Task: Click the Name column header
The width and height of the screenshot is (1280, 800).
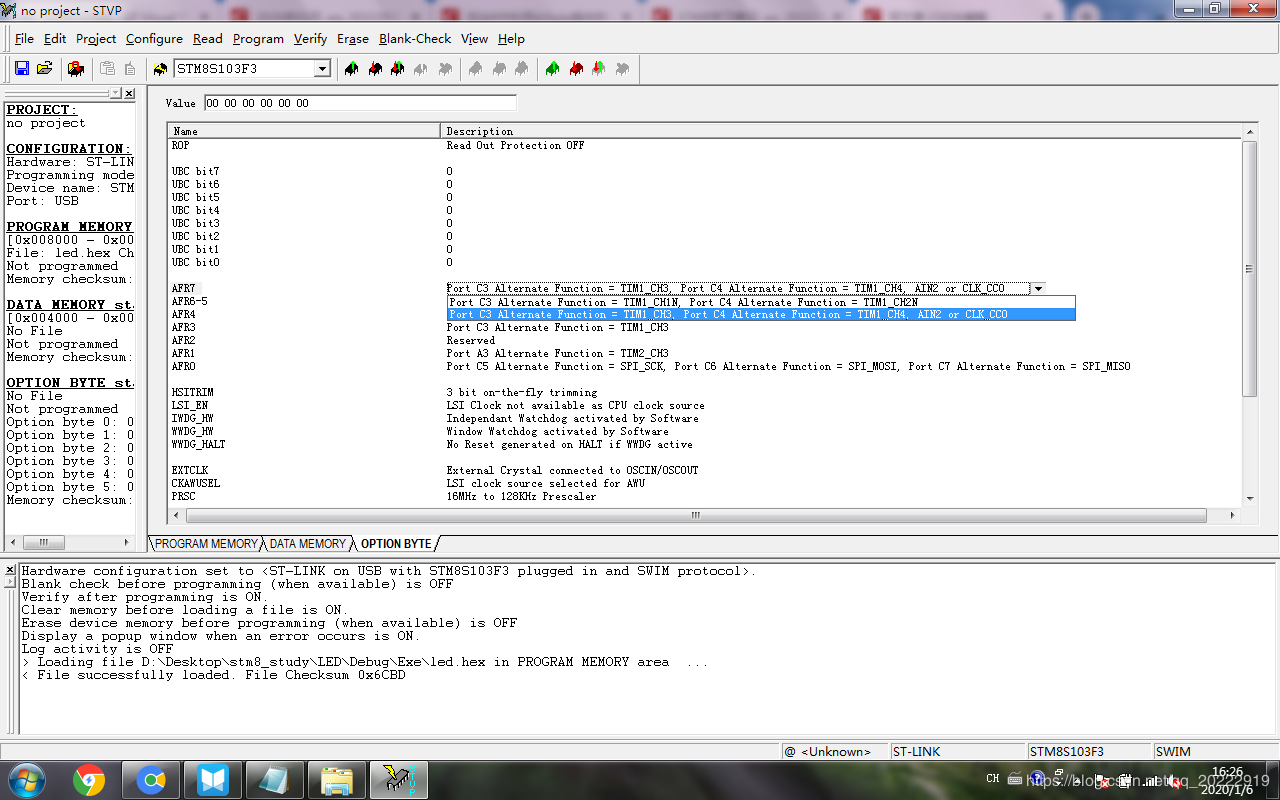Action: point(304,131)
